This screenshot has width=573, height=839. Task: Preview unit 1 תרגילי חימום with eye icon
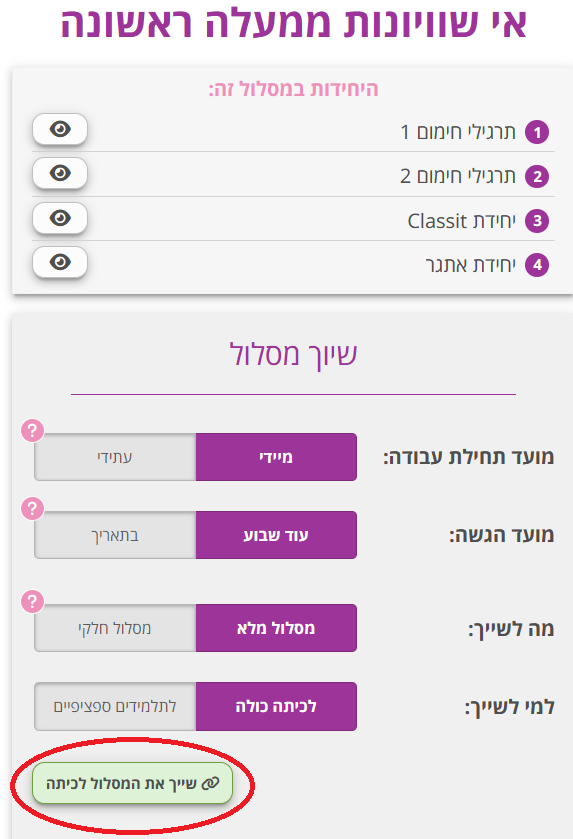pyautogui.click(x=60, y=129)
